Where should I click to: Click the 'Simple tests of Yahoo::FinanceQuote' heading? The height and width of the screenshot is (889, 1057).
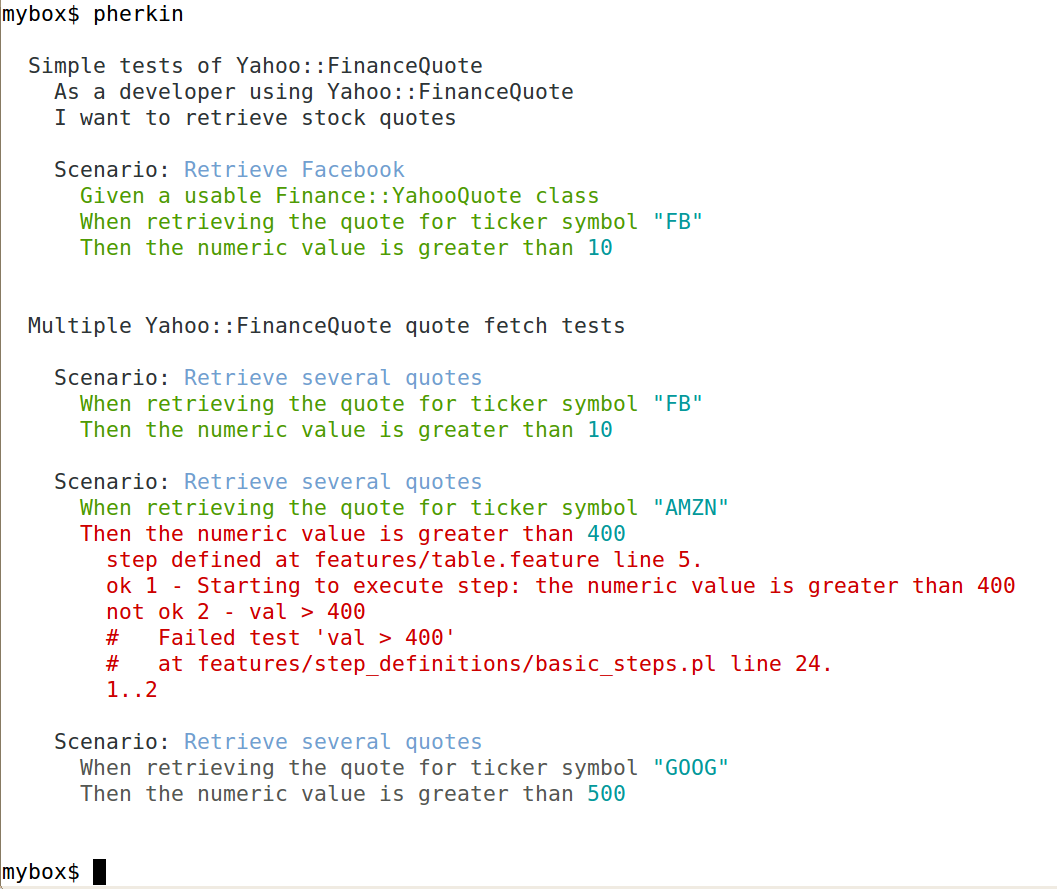255,66
